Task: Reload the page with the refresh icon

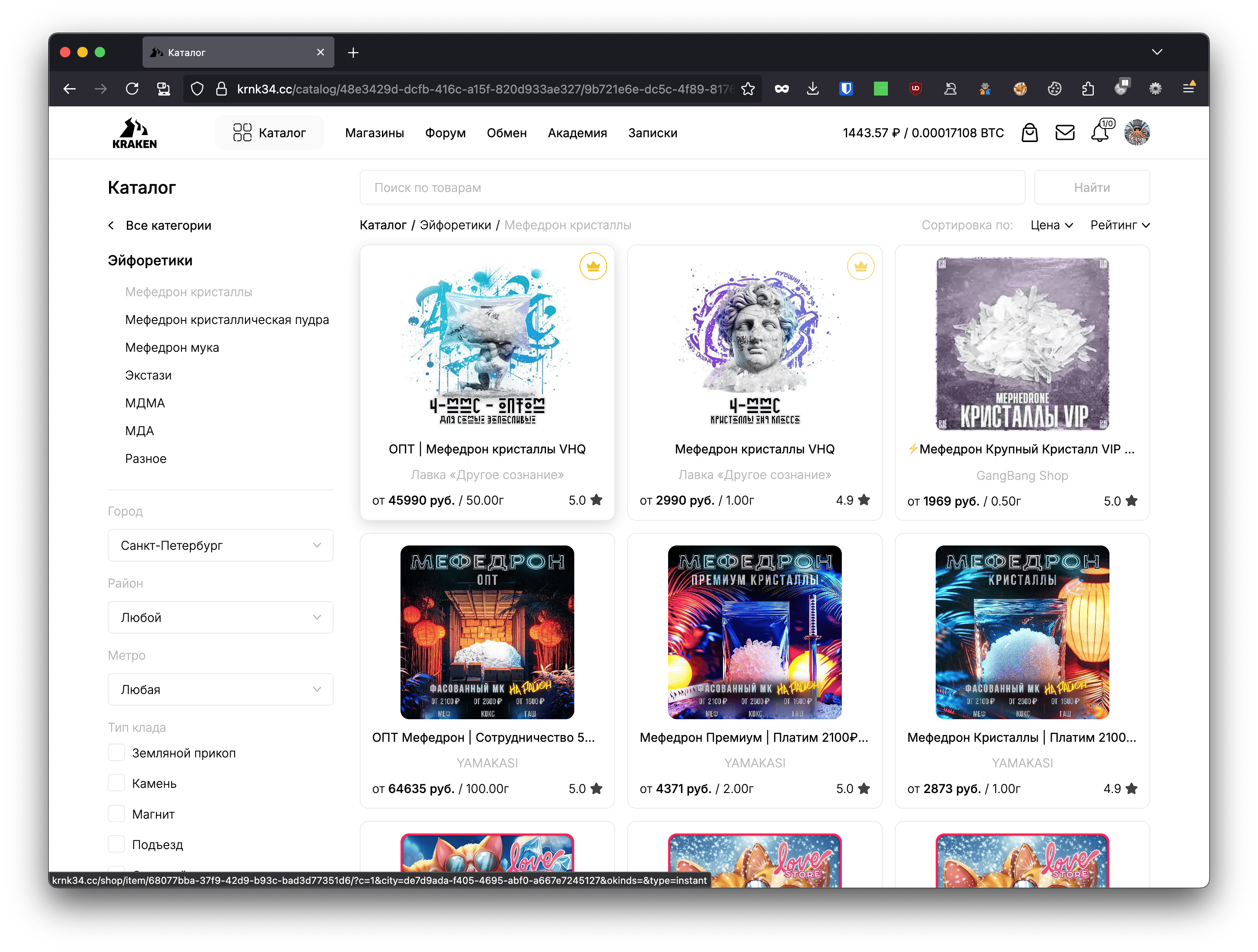Action: coord(132,89)
